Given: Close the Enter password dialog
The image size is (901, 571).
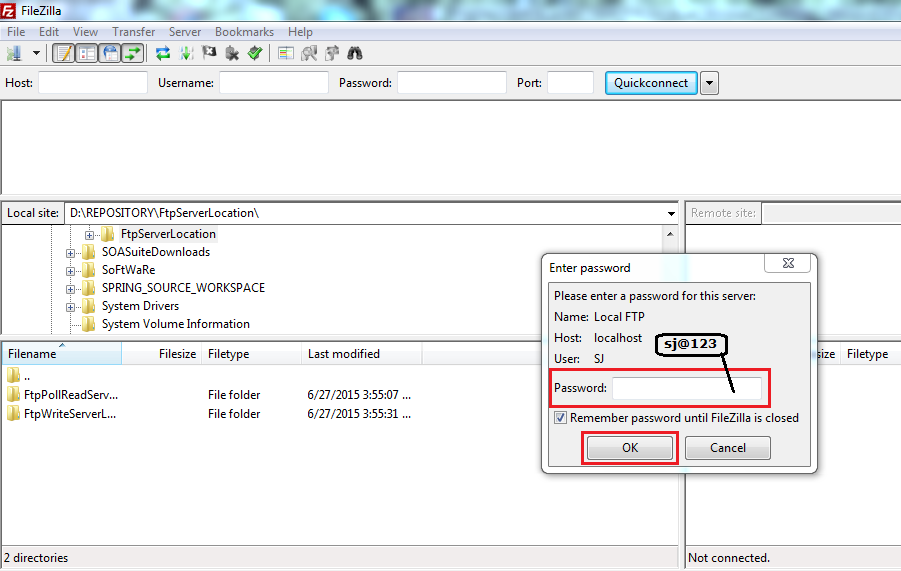Looking at the screenshot, I should click(788, 263).
